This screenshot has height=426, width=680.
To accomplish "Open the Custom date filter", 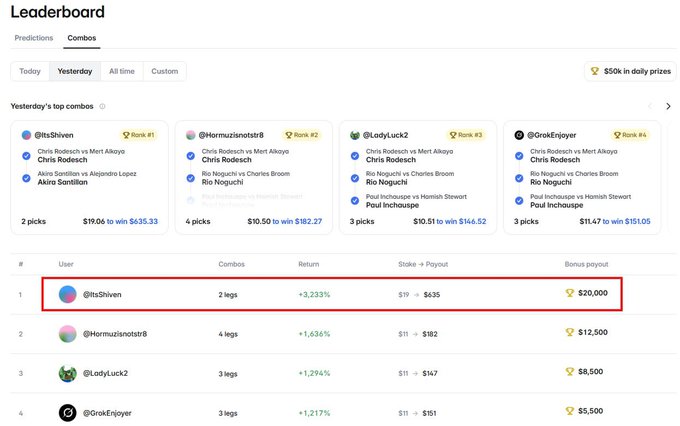I will (165, 71).
